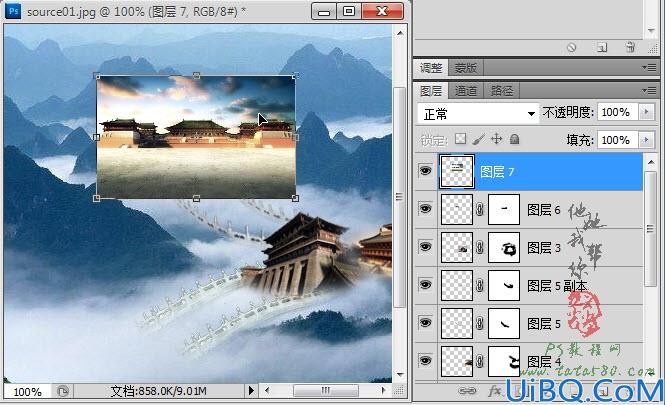This screenshot has width=665, height=405.
Task: Click the lock transparent pixels icon
Action: (460, 139)
